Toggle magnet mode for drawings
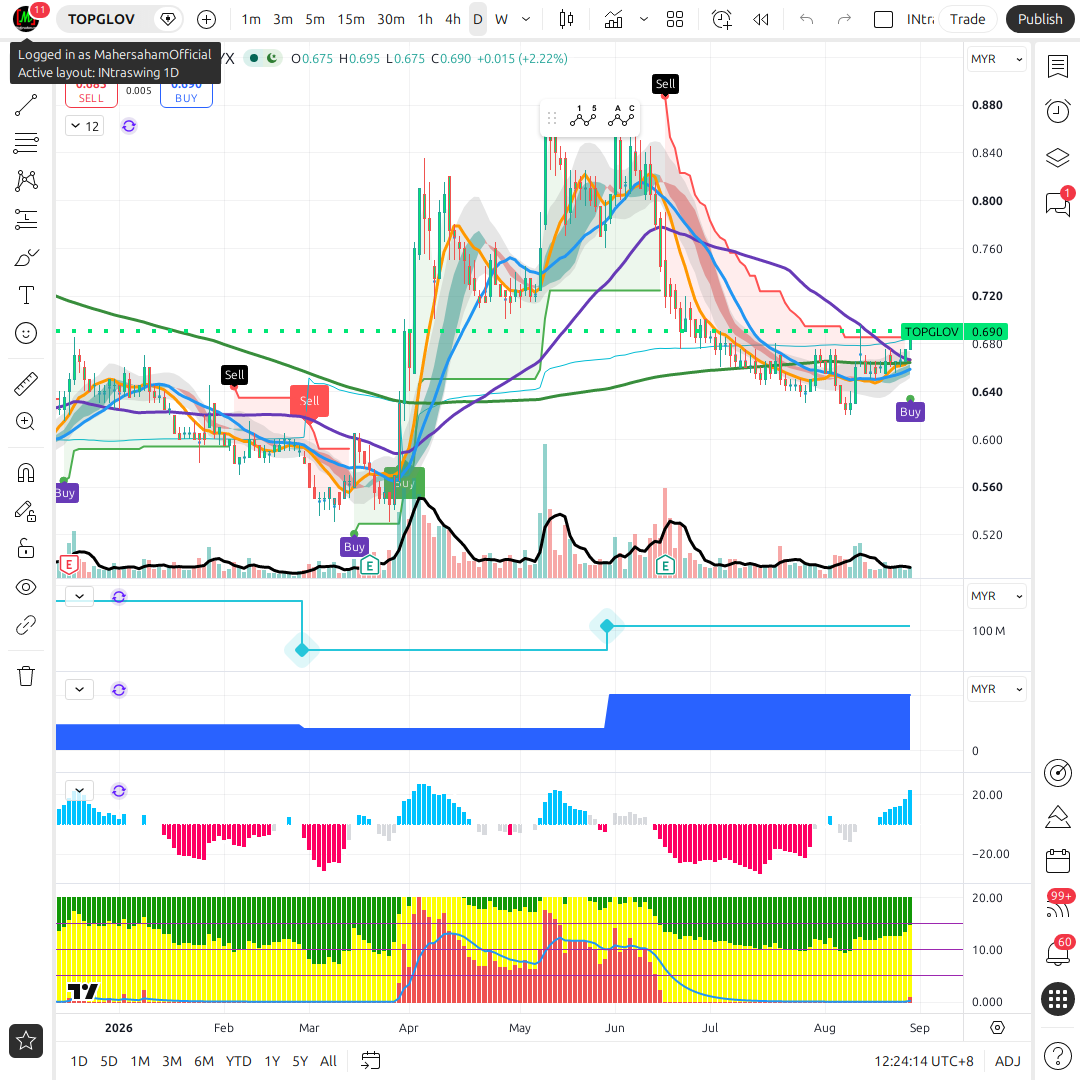This screenshot has height=1080, width=1080. coord(26,473)
